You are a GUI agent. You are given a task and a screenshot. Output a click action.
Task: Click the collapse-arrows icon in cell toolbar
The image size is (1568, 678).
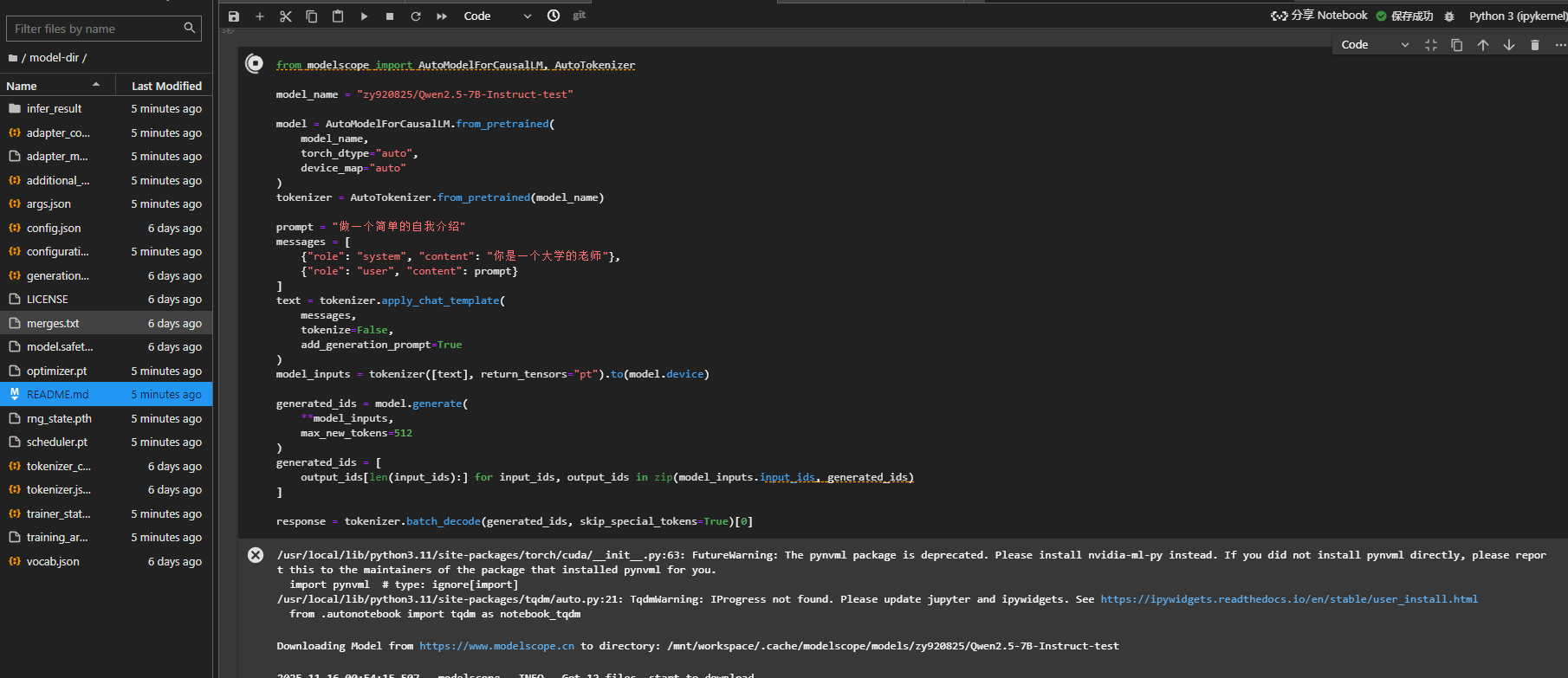[1431, 45]
